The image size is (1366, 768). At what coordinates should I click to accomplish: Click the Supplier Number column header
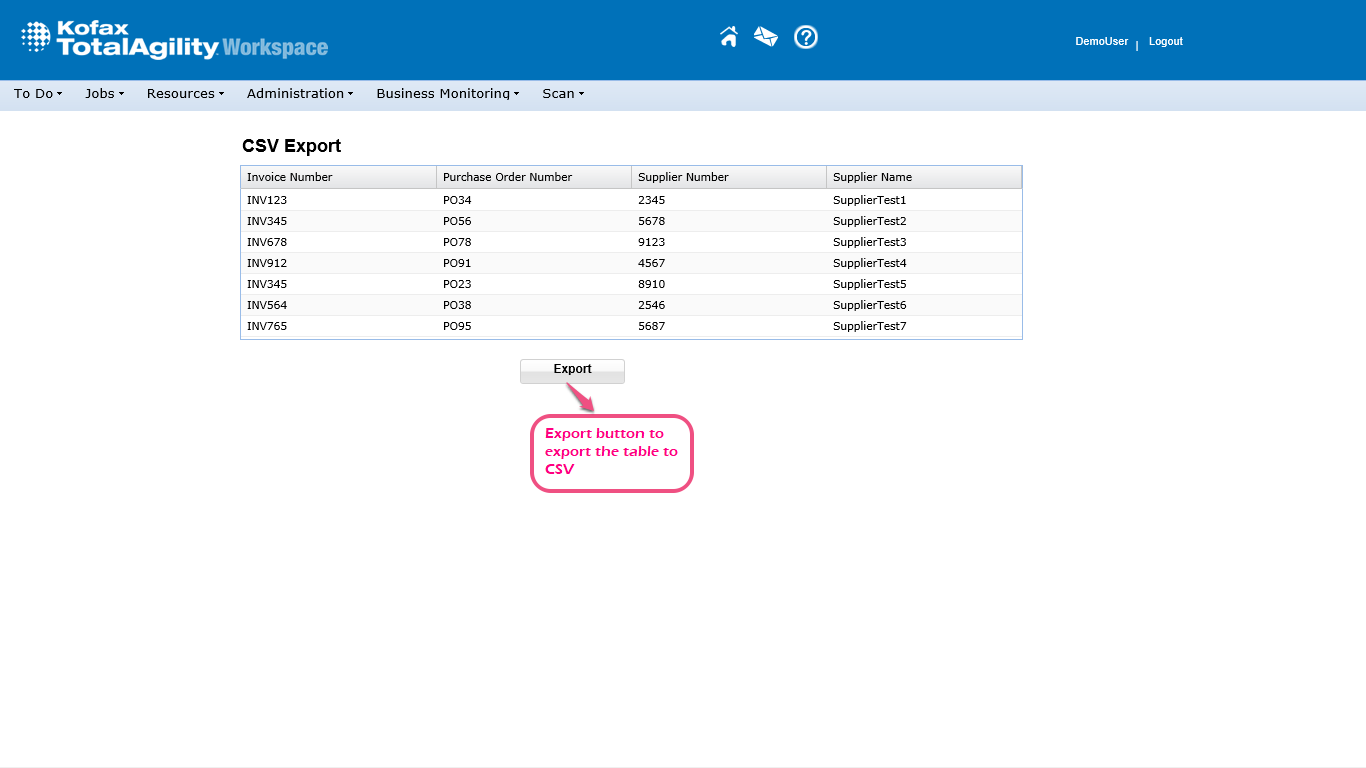click(683, 177)
